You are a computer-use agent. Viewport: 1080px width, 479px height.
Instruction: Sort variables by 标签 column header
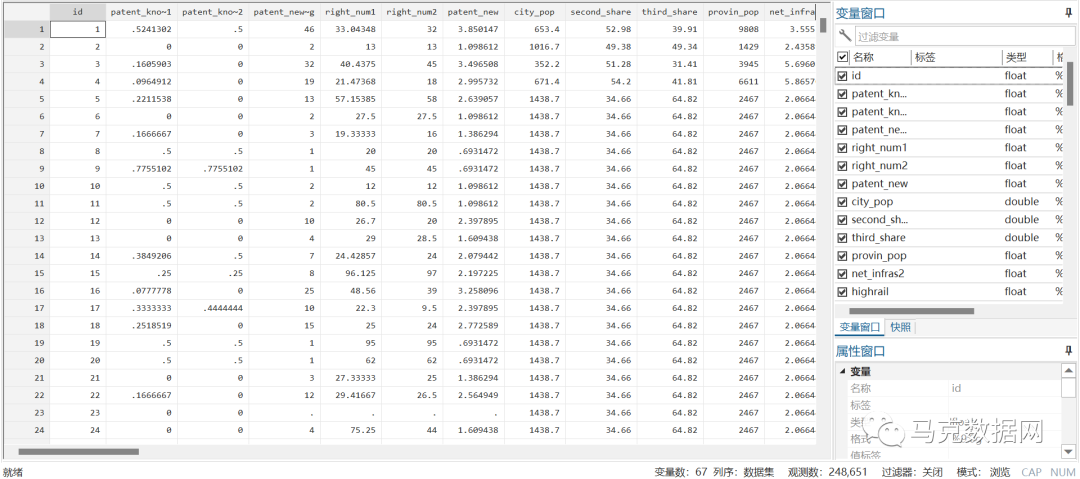pos(925,58)
